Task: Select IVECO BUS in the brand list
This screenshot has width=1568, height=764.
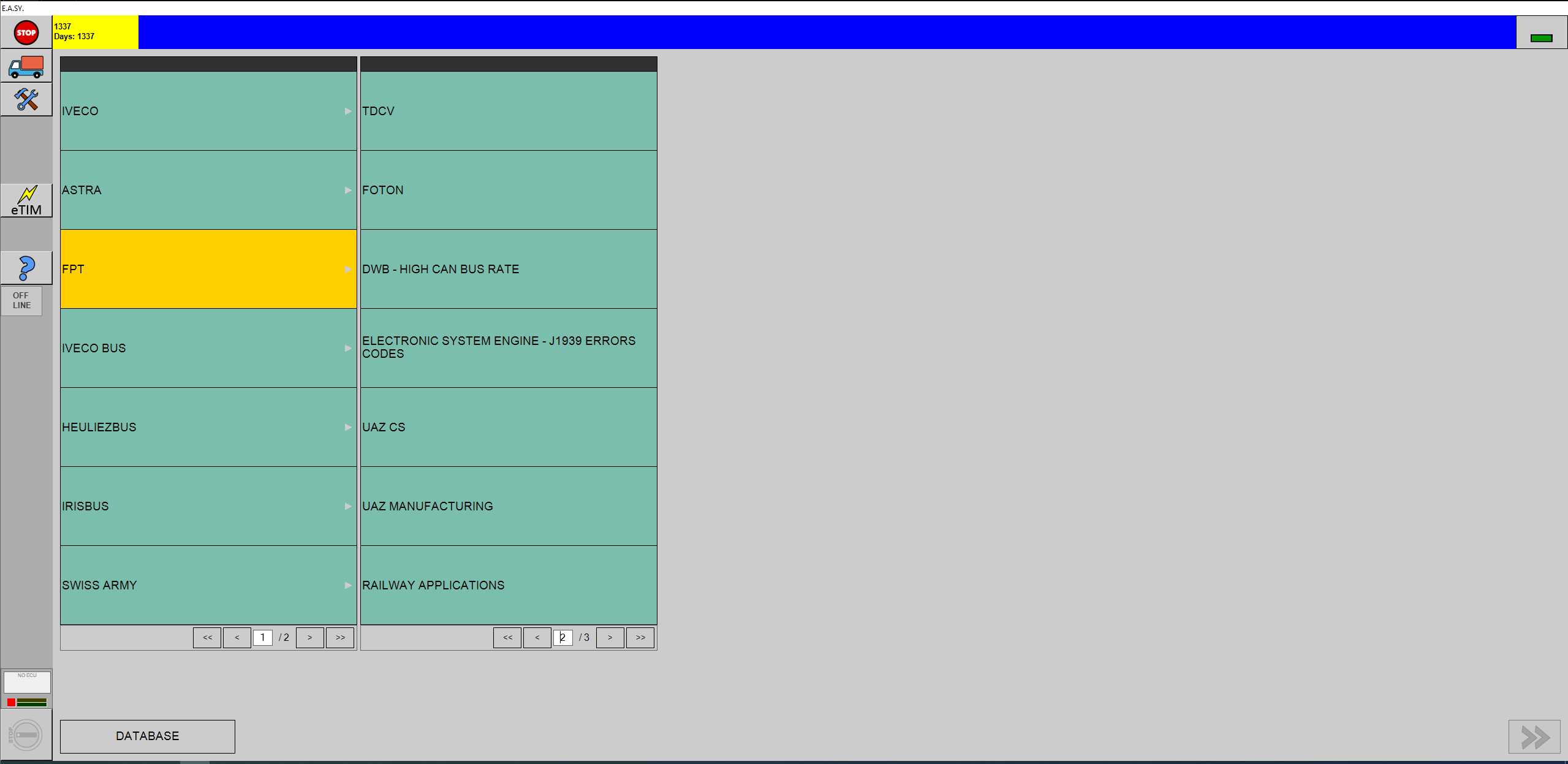Action: pyautogui.click(x=208, y=348)
